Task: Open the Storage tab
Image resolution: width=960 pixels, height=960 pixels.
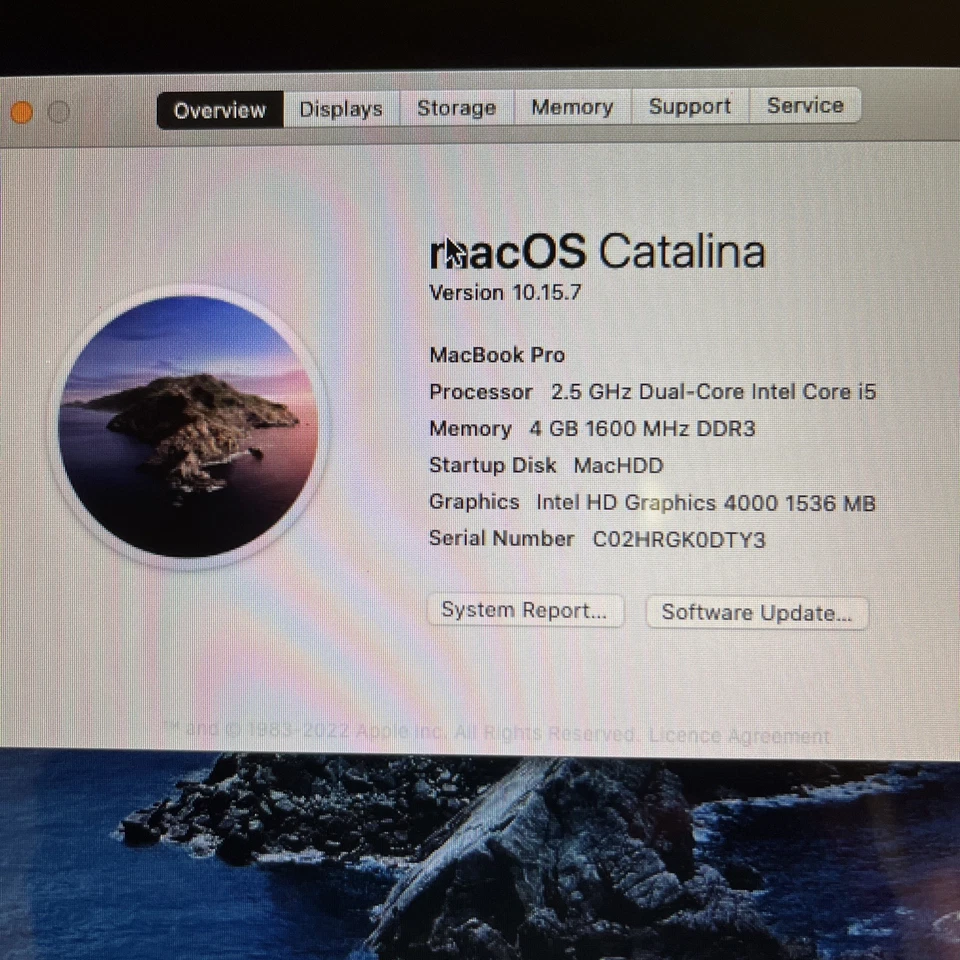Action: (456, 107)
